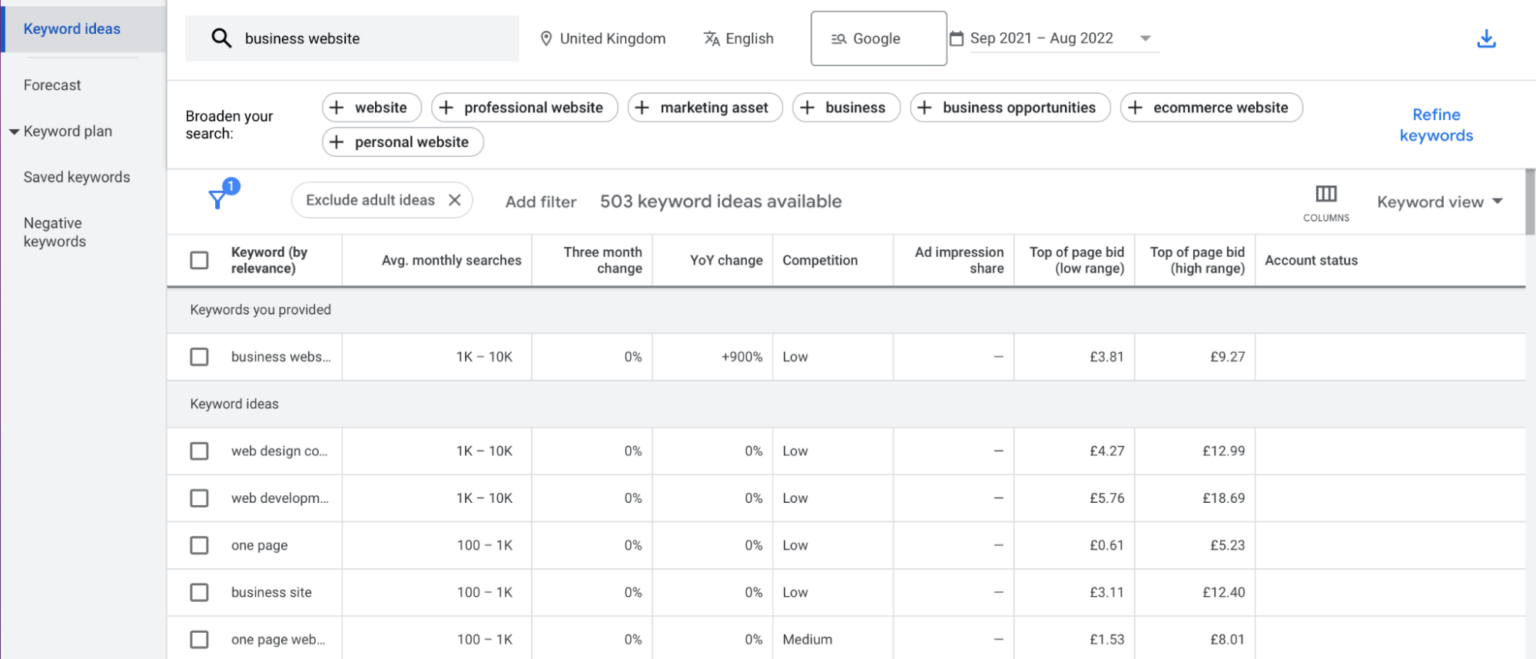The height and width of the screenshot is (659, 1536).
Task: Click the English language setting icon
Action: click(x=711, y=39)
